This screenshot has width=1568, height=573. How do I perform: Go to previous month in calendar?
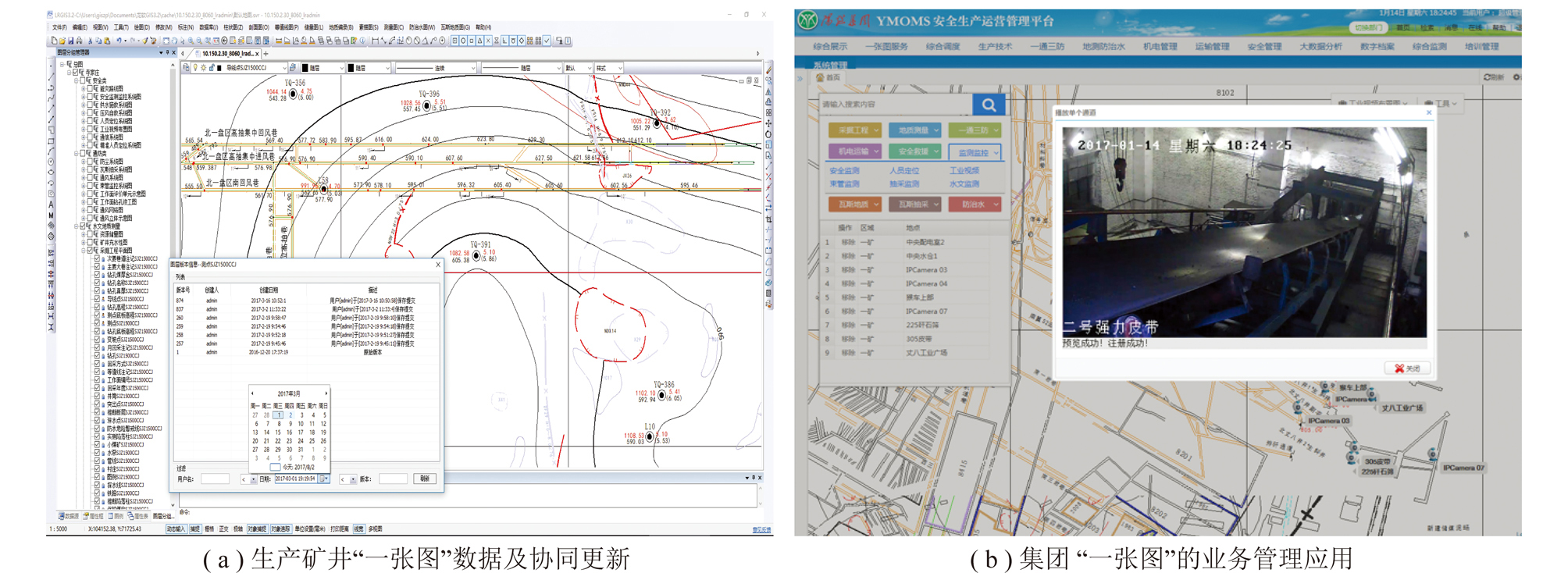(x=252, y=393)
